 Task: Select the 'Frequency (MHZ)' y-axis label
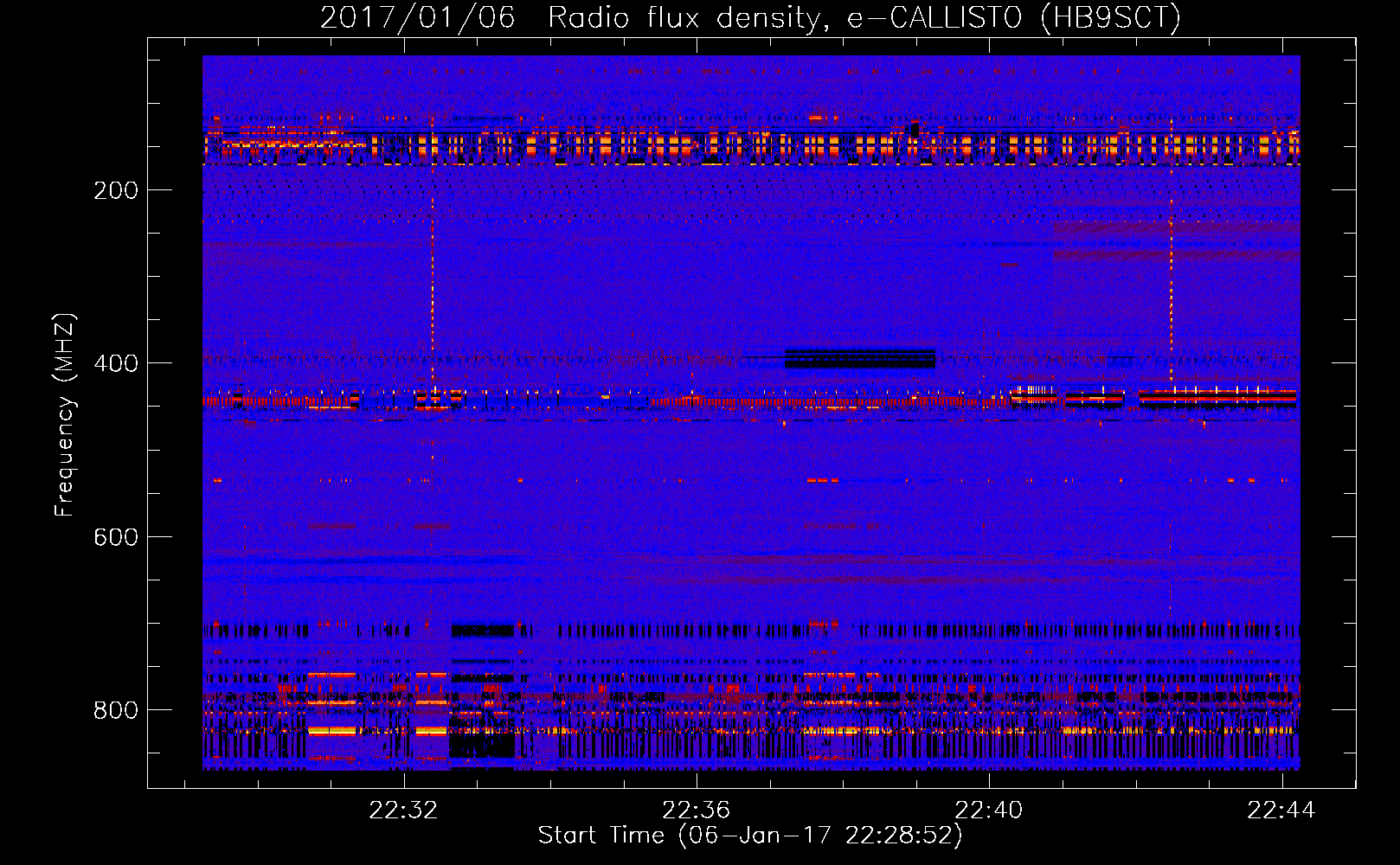pos(65,415)
